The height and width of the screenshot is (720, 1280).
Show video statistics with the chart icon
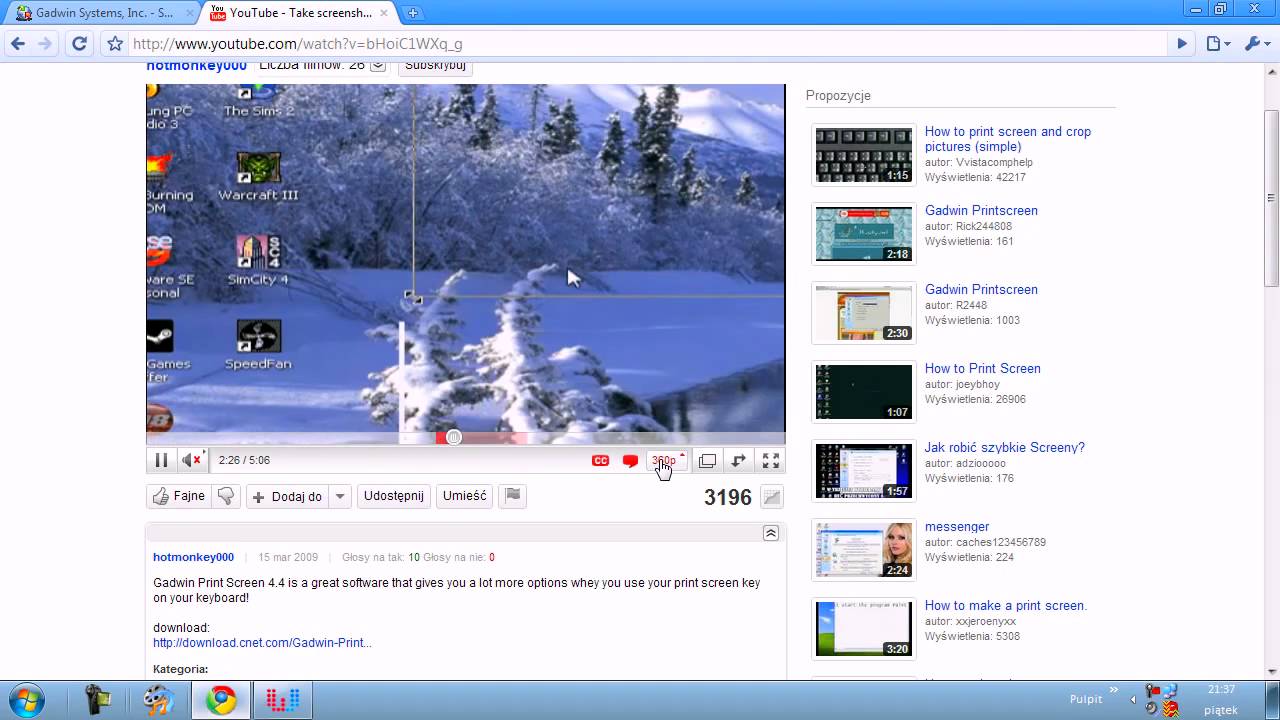(771, 497)
